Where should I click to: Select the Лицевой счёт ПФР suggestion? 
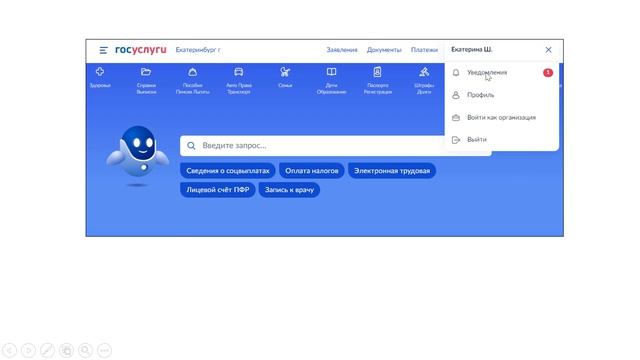click(218, 190)
